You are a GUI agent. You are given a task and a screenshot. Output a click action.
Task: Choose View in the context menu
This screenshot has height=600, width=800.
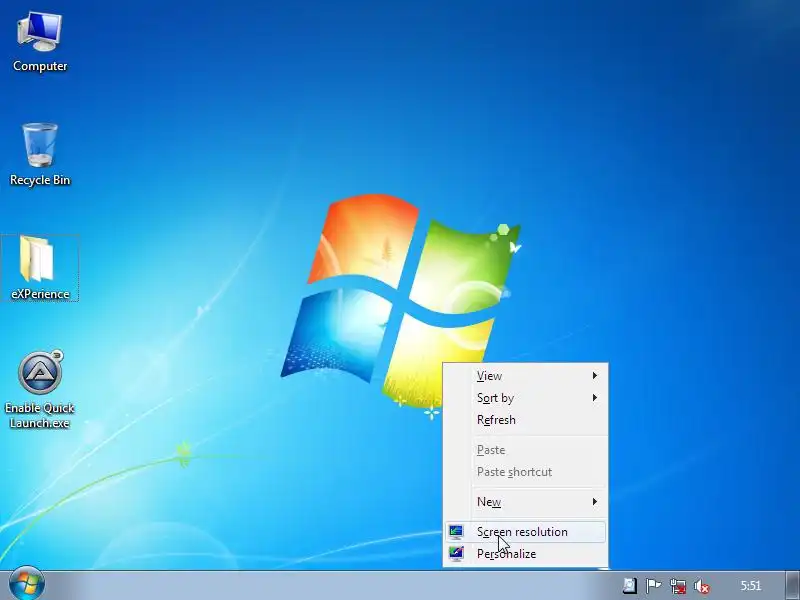(x=526, y=376)
